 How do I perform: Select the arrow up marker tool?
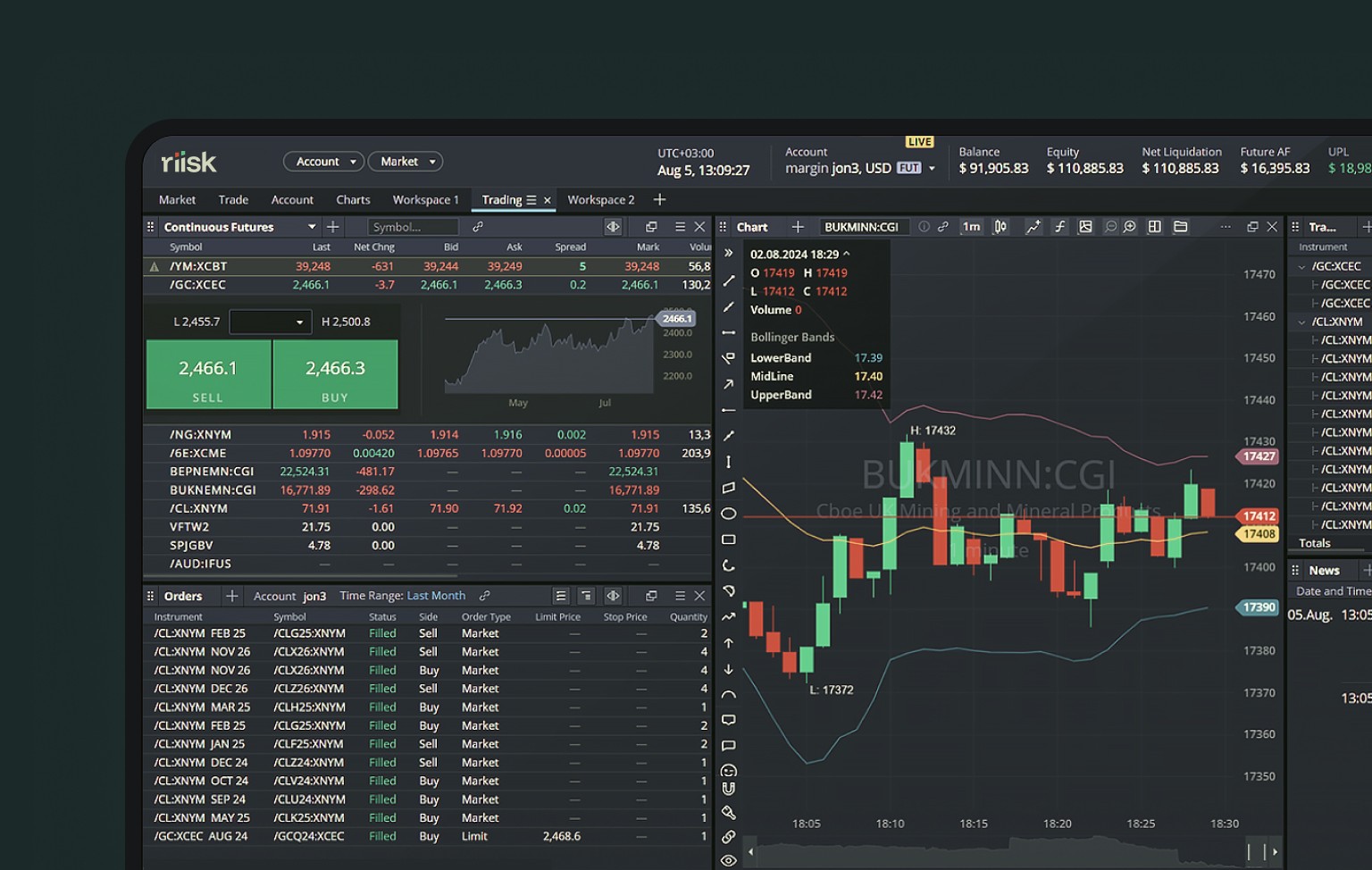729,643
